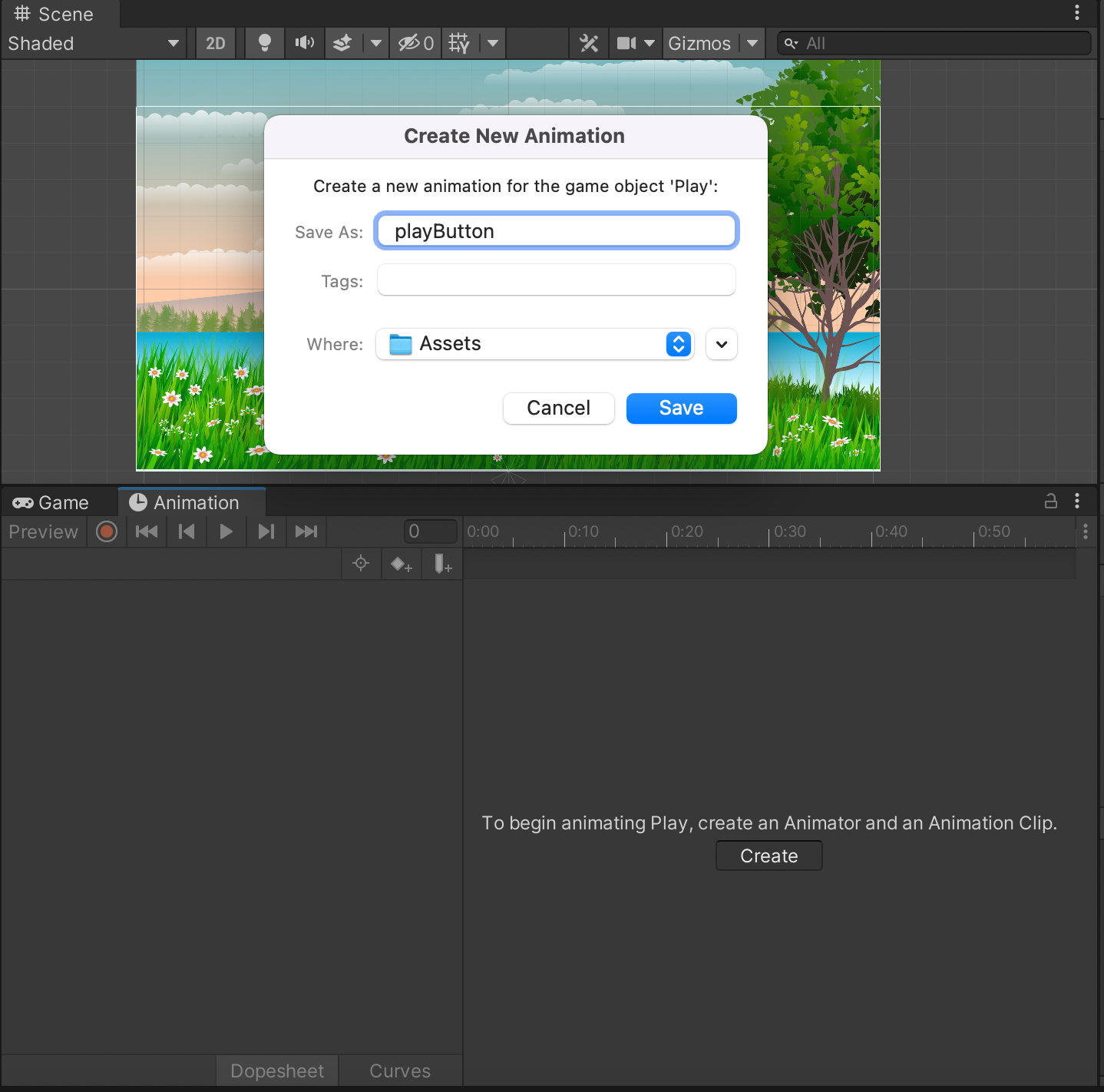Click the Add Event marker icon
This screenshot has width=1104, height=1092.
(442, 564)
